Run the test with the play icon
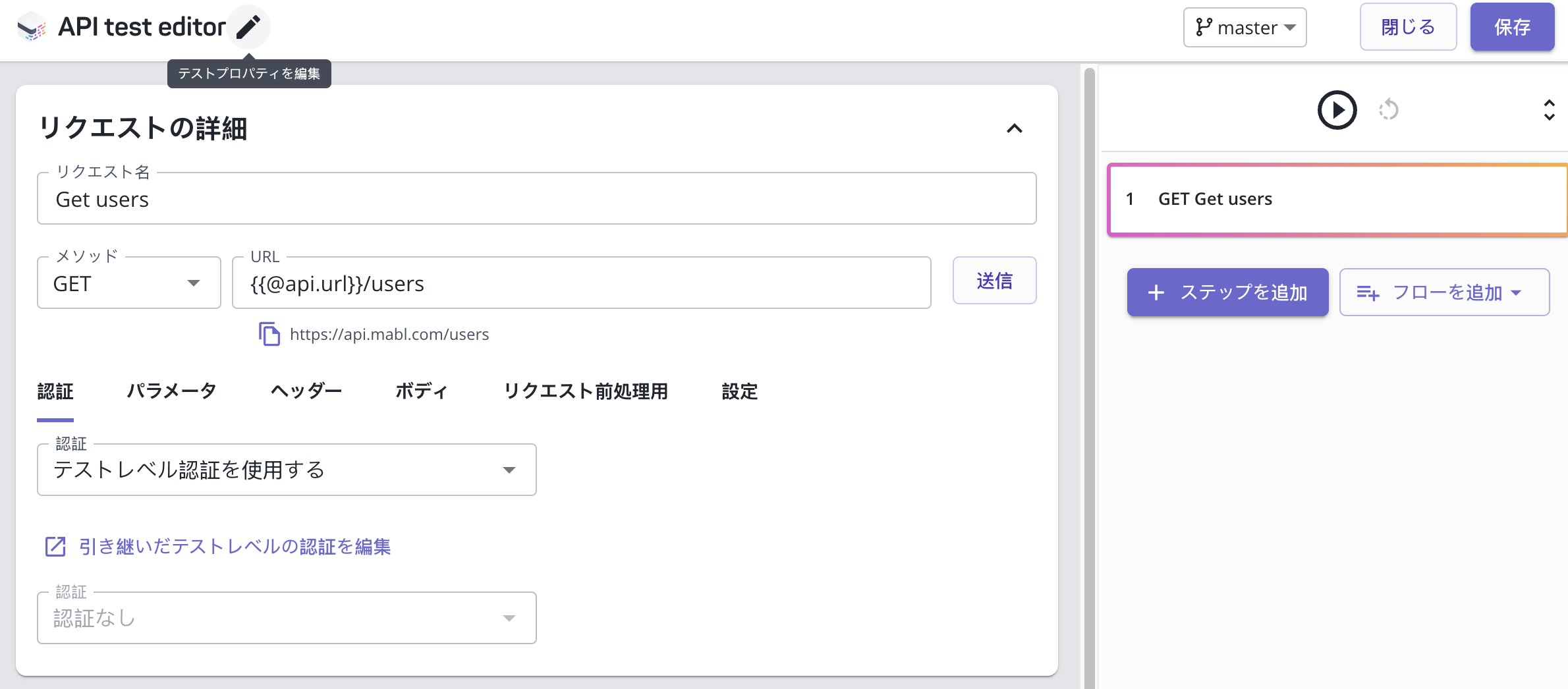The width and height of the screenshot is (1568, 689). click(1337, 109)
